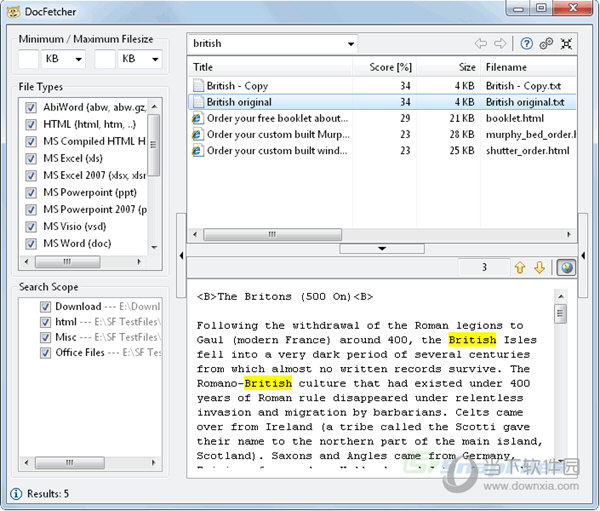Uncheck MS Word (doc) file type

pos(31,243)
